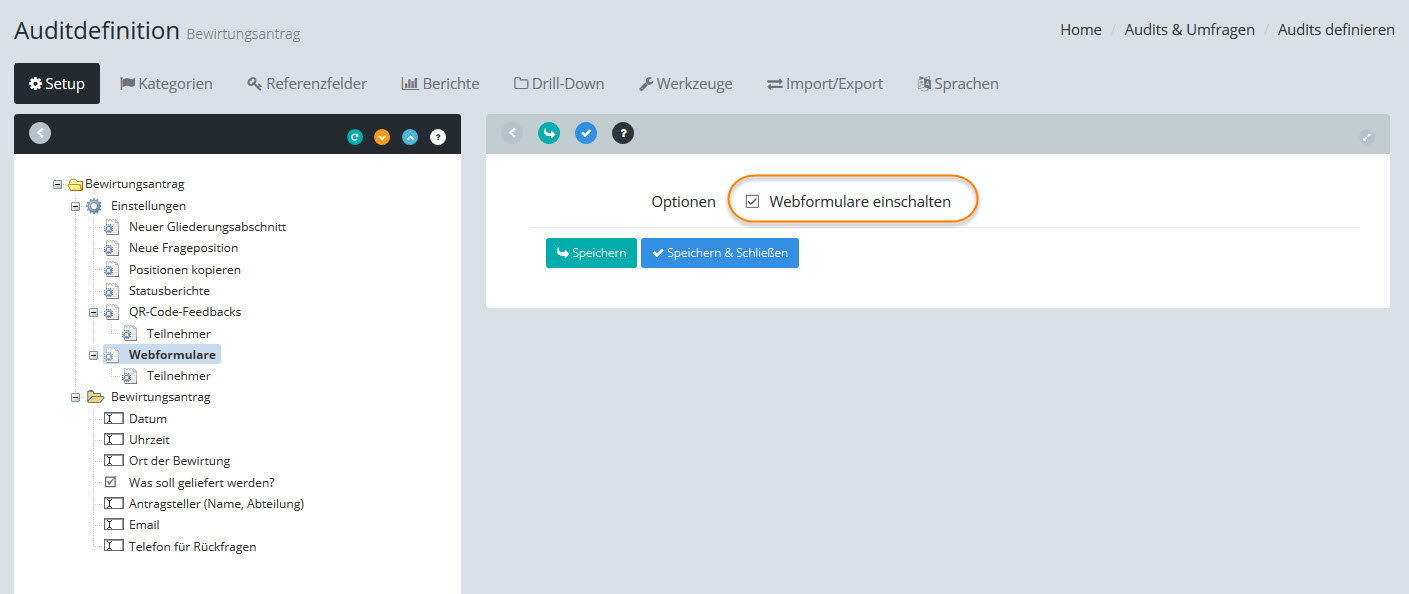The height and width of the screenshot is (594, 1409).
Task: Click the Speichern & Schließen button
Action: (x=719, y=253)
